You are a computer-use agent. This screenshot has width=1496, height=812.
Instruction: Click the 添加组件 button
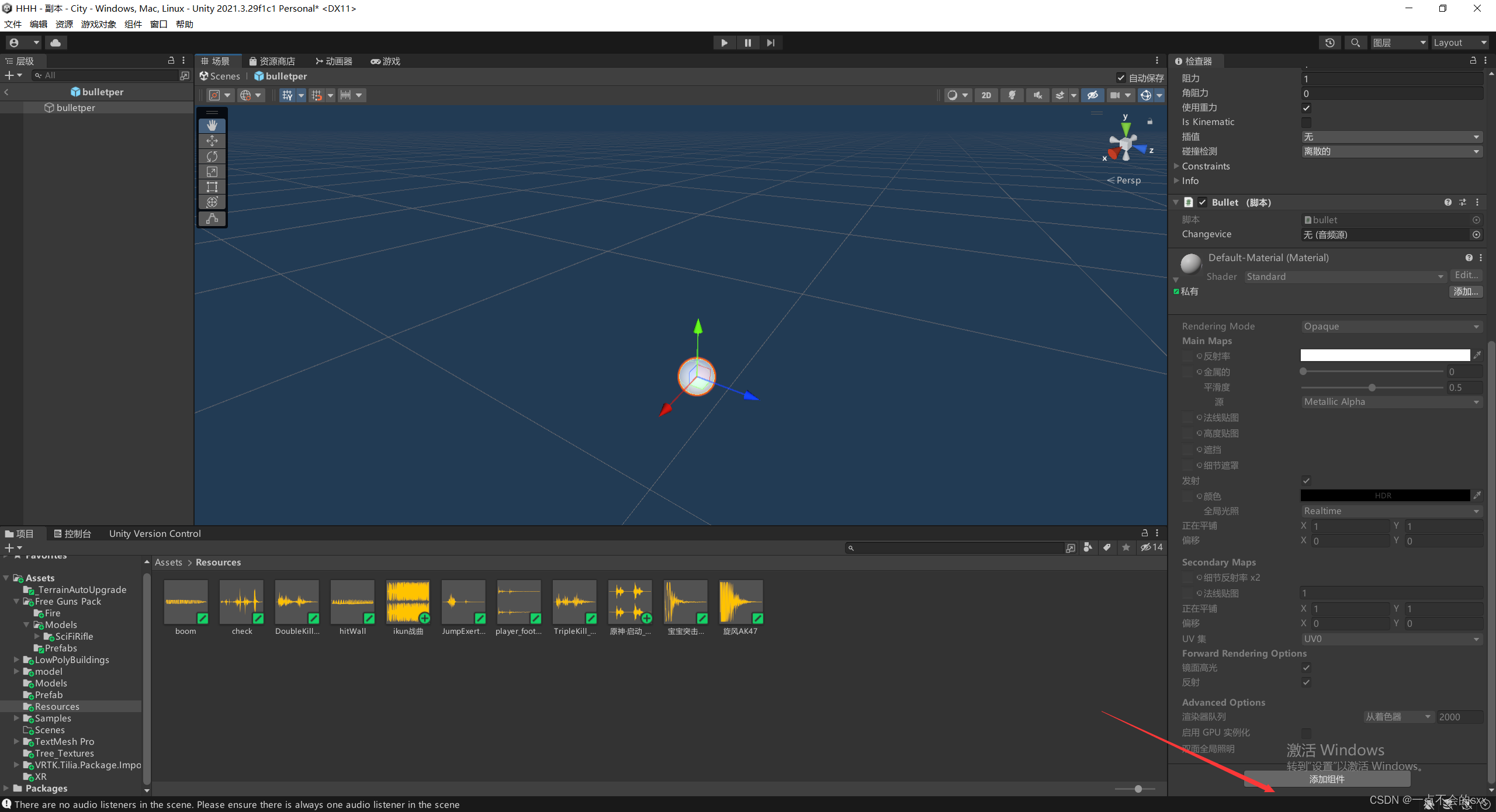click(x=1327, y=779)
